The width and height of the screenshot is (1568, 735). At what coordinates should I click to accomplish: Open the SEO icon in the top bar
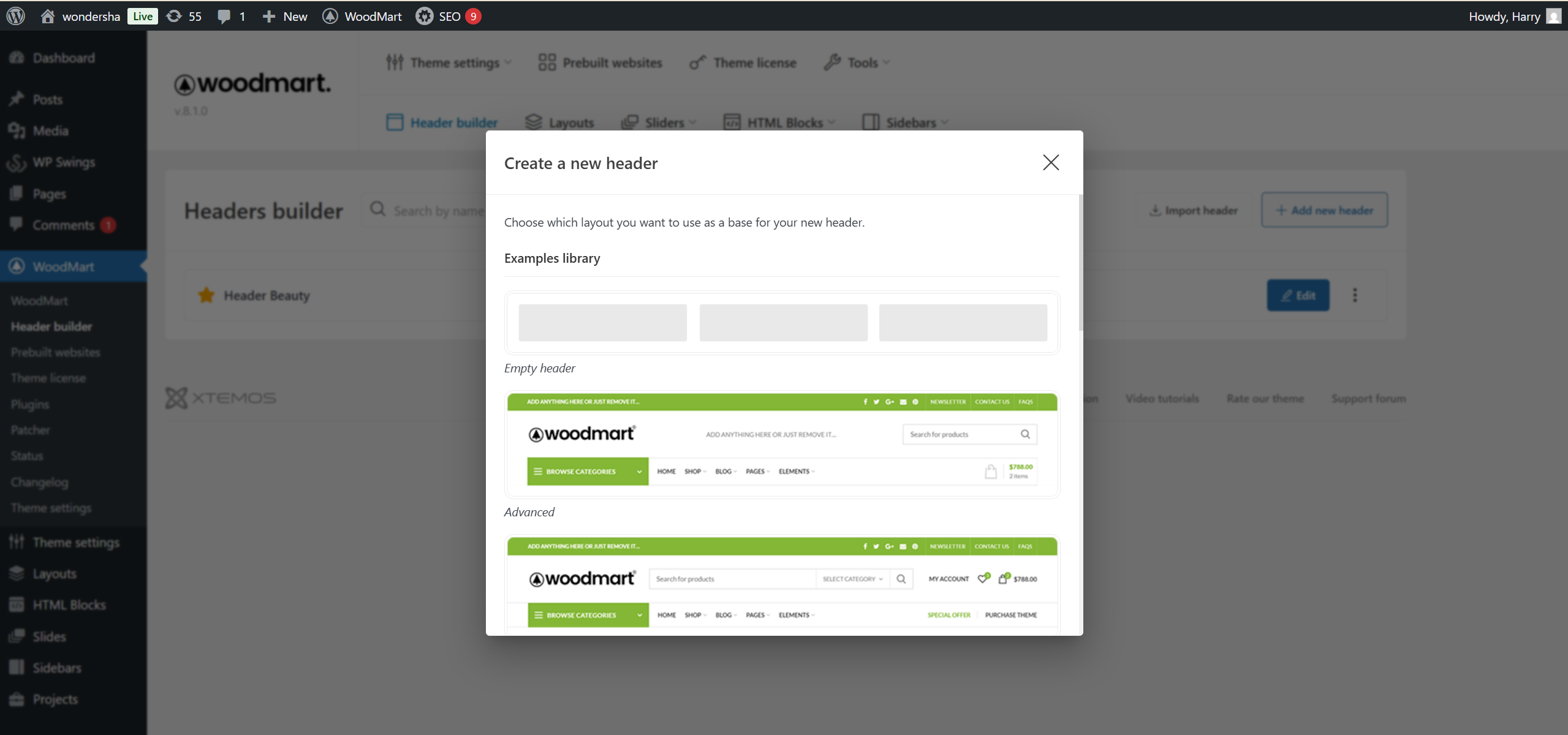424,16
